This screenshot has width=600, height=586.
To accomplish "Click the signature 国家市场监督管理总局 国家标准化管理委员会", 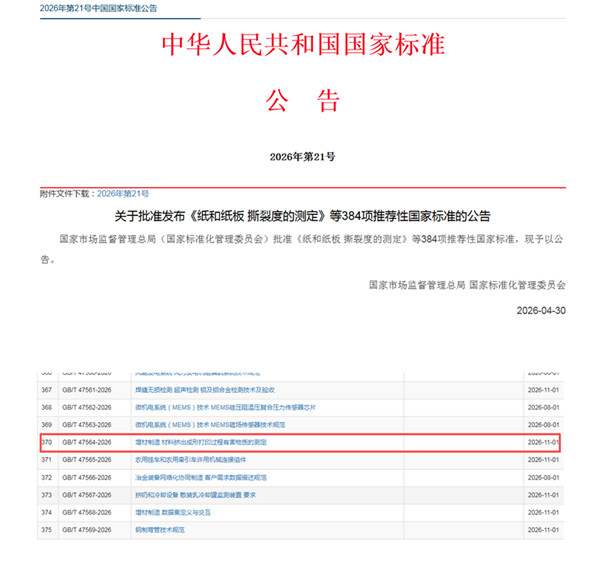I will pos(467,285).
